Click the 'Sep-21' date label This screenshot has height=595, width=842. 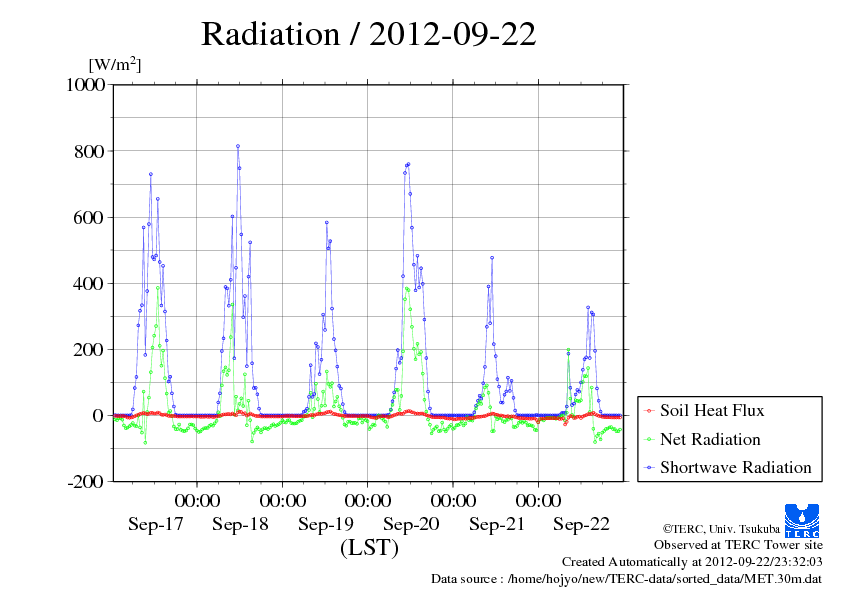pos(497,524)
